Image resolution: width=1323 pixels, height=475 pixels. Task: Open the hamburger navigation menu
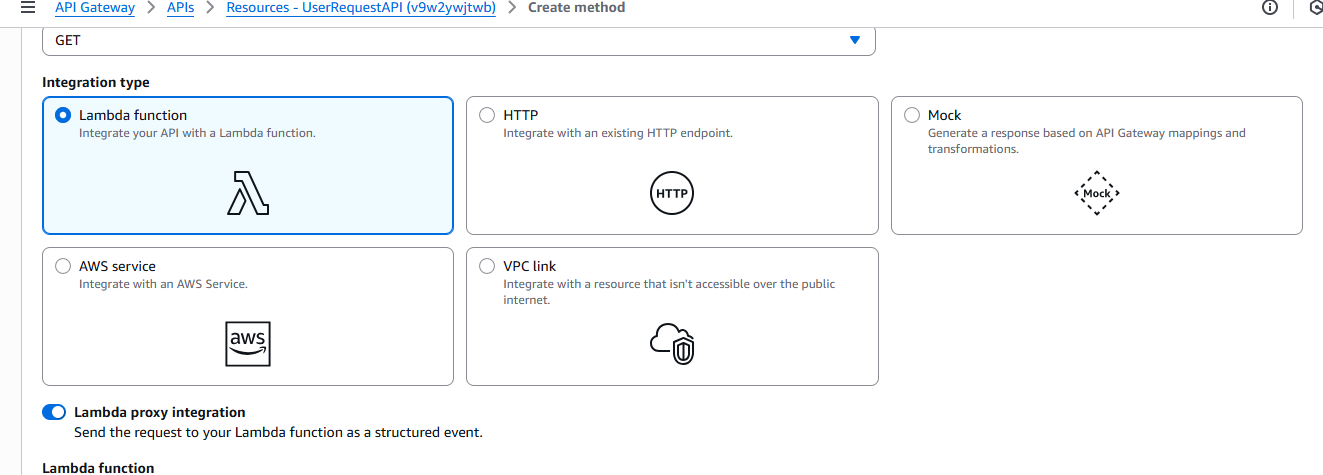pyautogui.click(x=27, y=8)
